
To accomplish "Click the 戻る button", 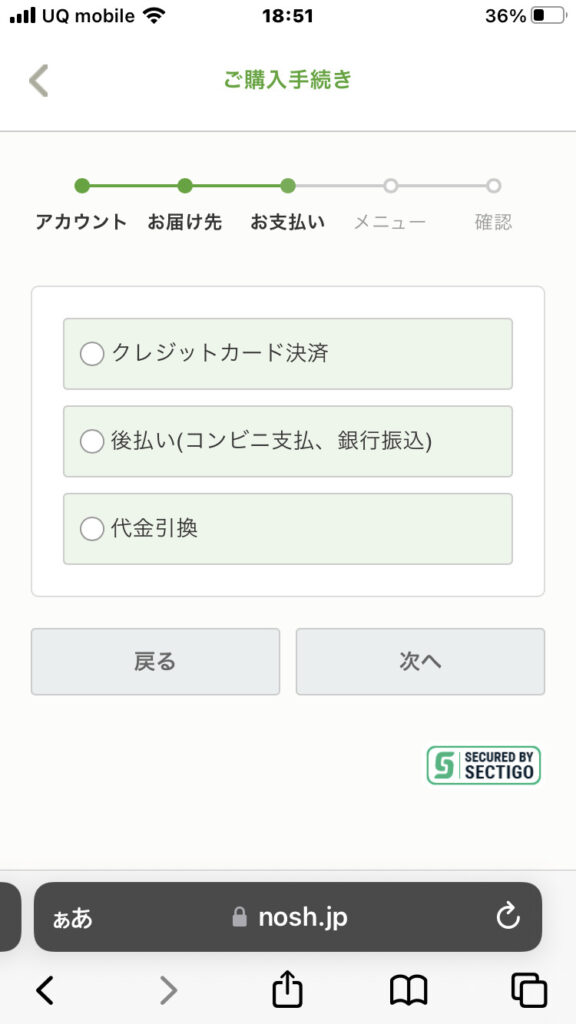I will tap(155, 662).
